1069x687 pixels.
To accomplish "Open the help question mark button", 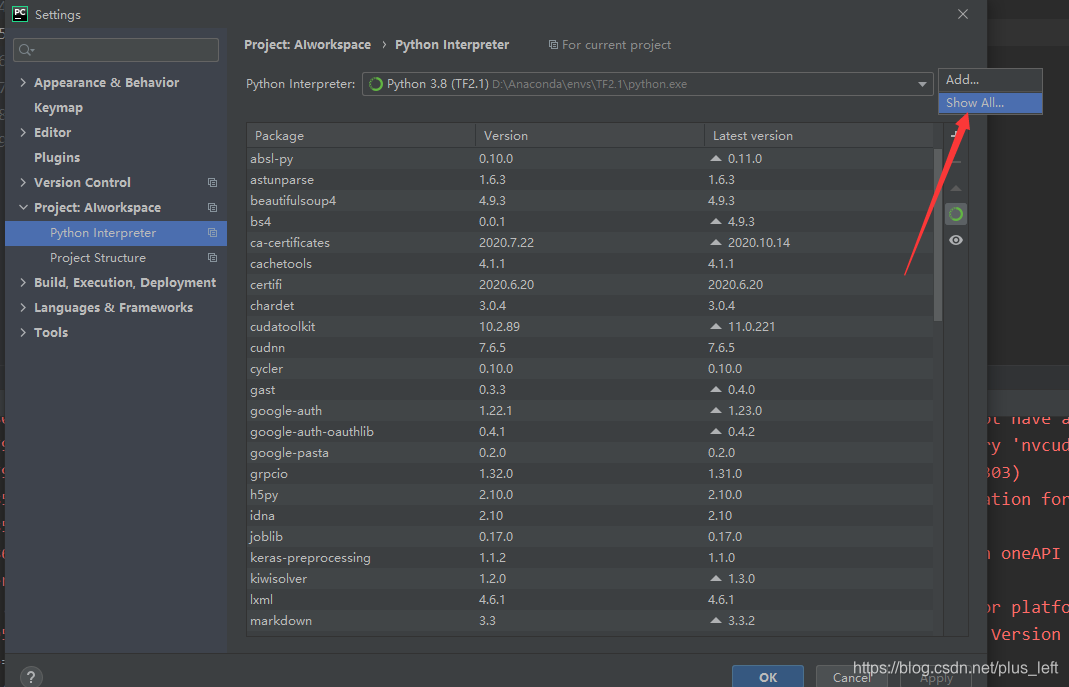I will pyautogui.click(x=31, y=677).
